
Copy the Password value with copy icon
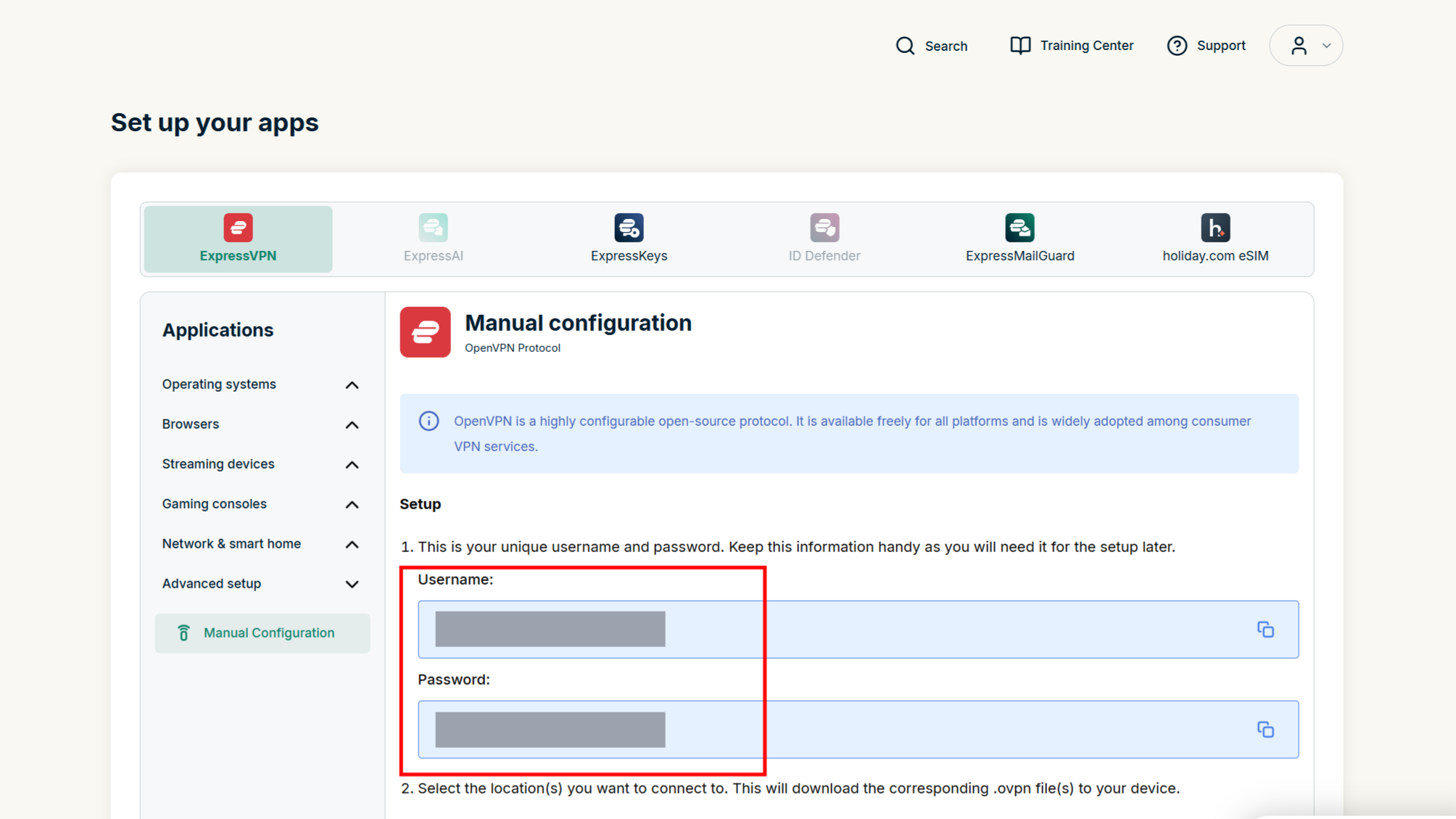[1265, 730]
